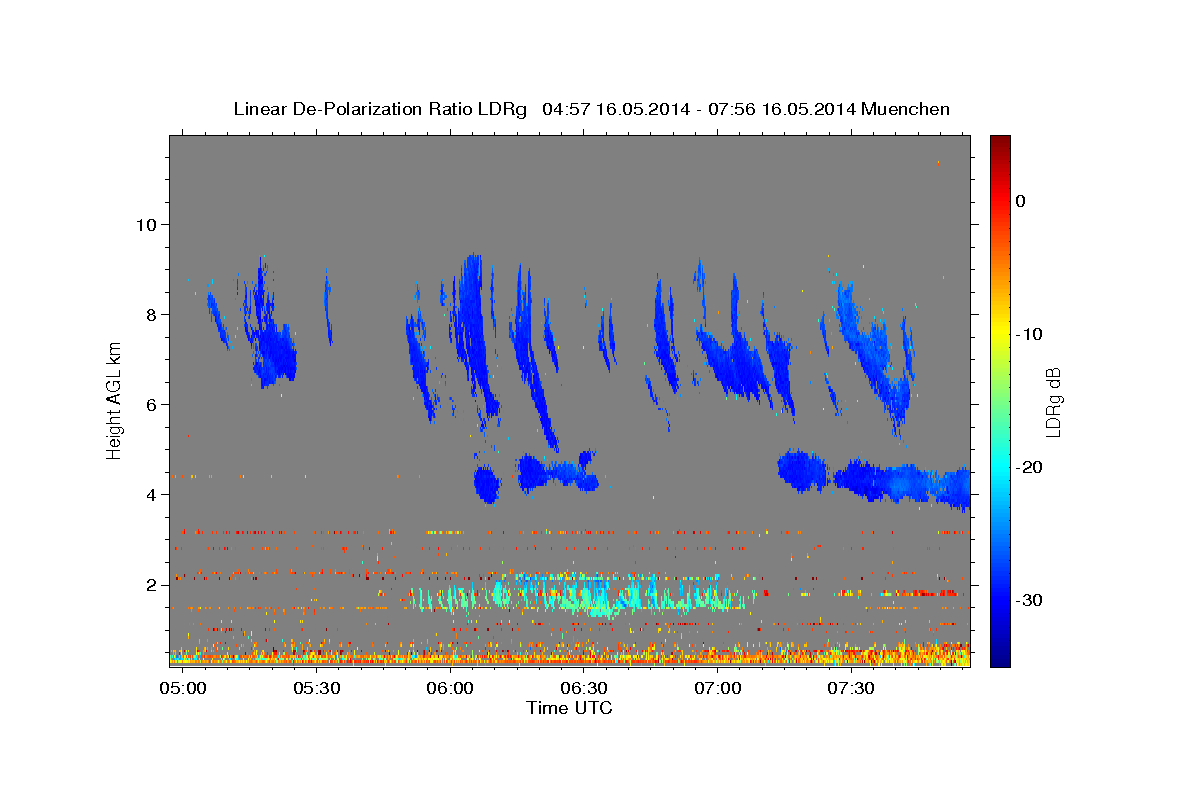Screen dimensions: 1200x800
Task: Click the 'Height AGL km' y-axis label
Action: coord(115,400)
